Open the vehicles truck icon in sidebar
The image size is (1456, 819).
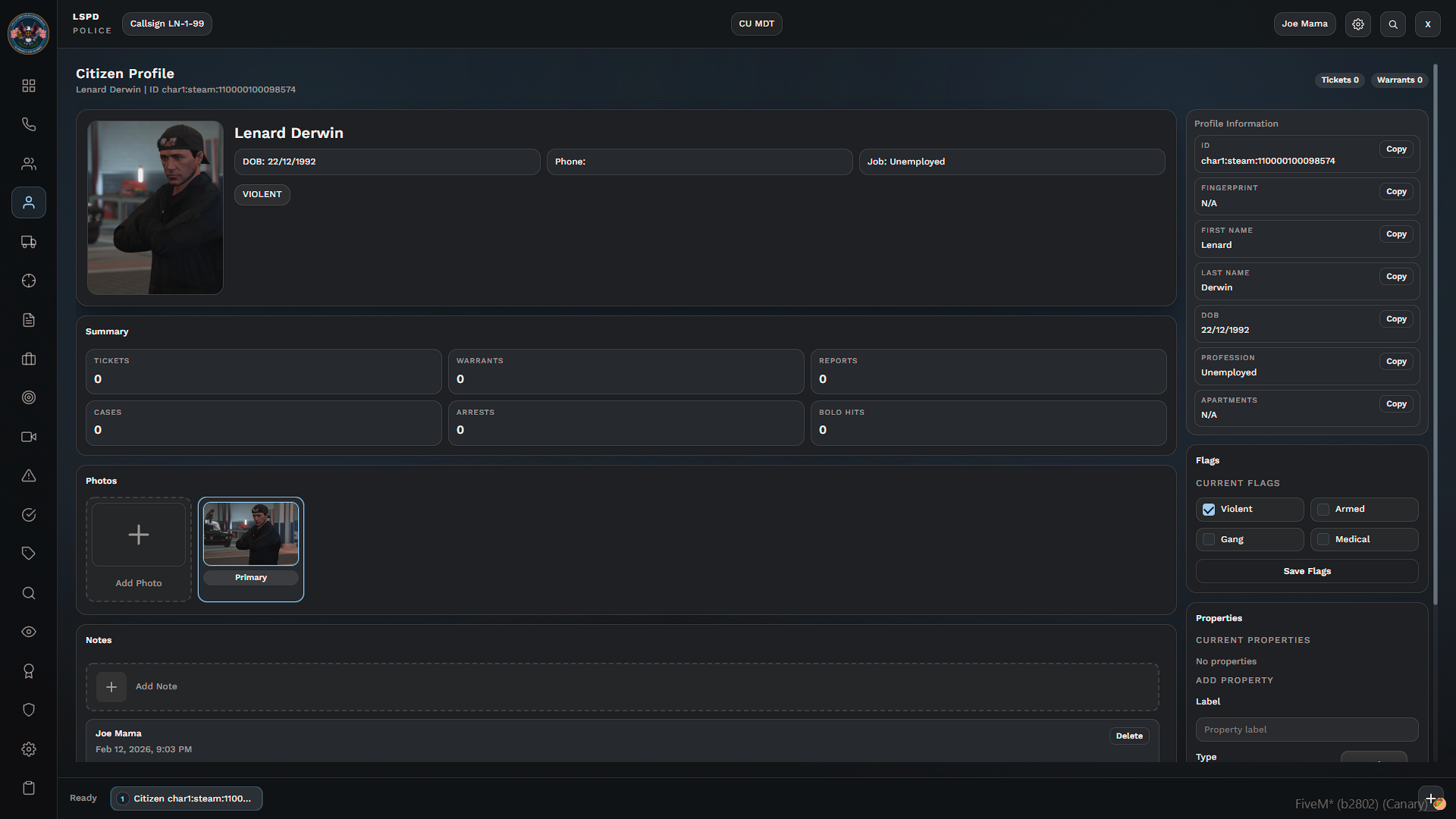pos(29,242)
